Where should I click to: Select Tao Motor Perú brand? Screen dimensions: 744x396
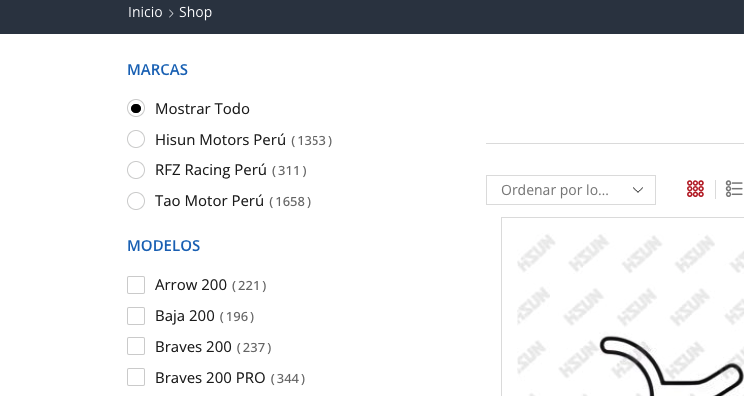click(x=136, y=201)
